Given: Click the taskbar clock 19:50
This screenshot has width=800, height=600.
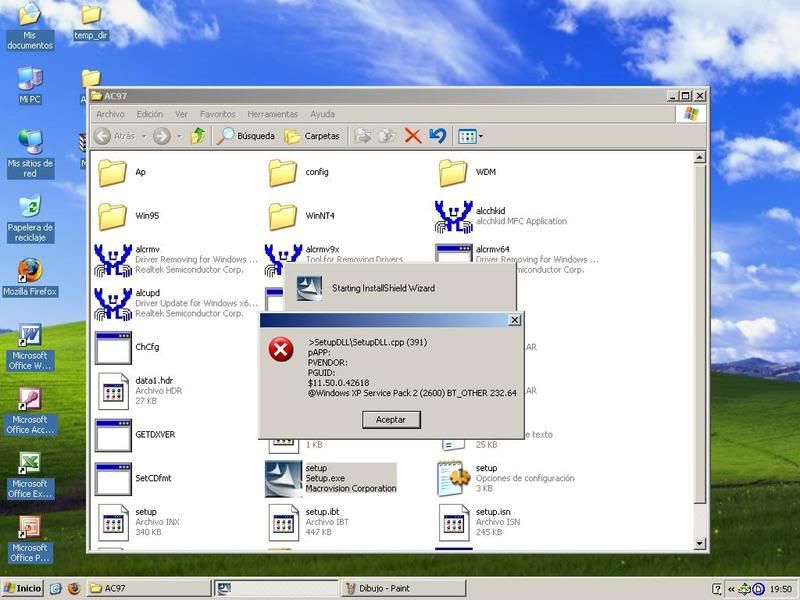Looking at the screenshot, I should pos(781,589).
